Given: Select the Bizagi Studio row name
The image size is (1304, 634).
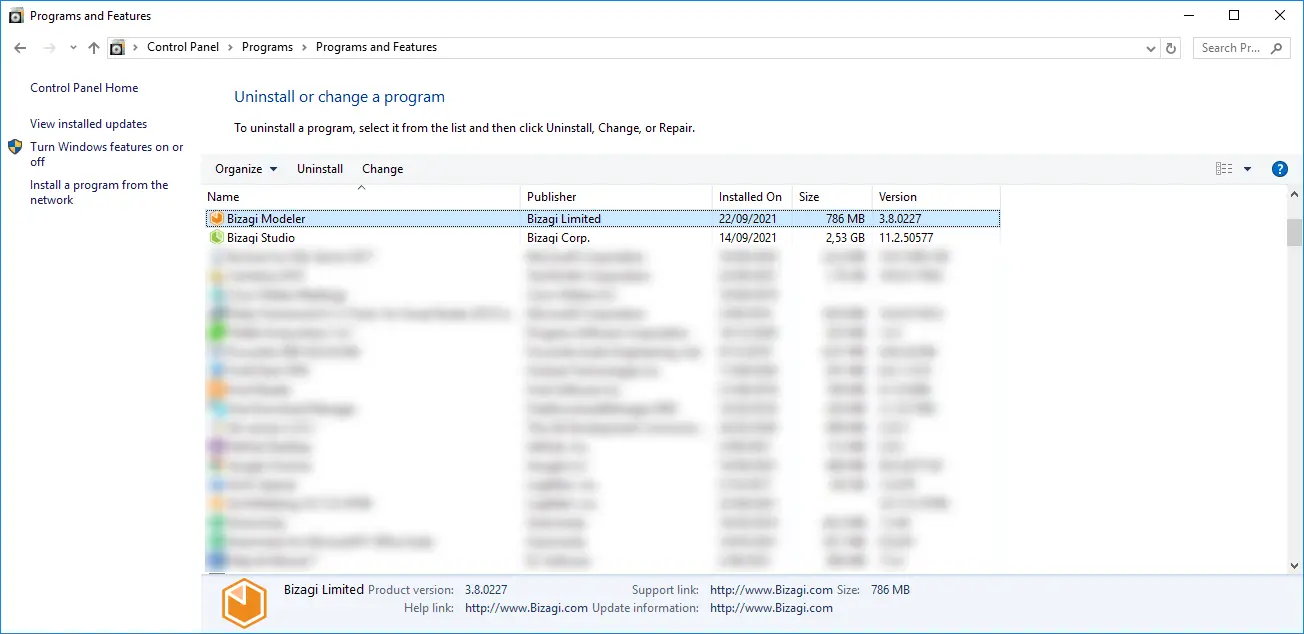Looking at the screenshot, I should [261, 238].
